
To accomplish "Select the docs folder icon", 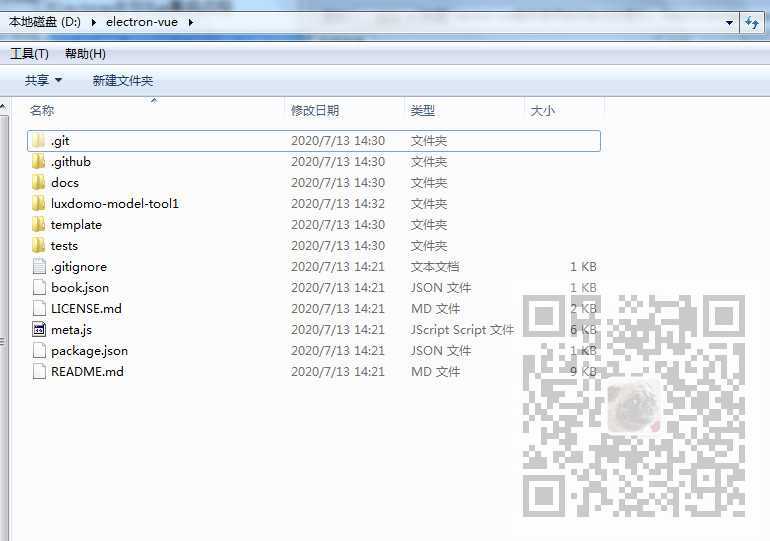I will pyautogui.click(x=38, y=183).
